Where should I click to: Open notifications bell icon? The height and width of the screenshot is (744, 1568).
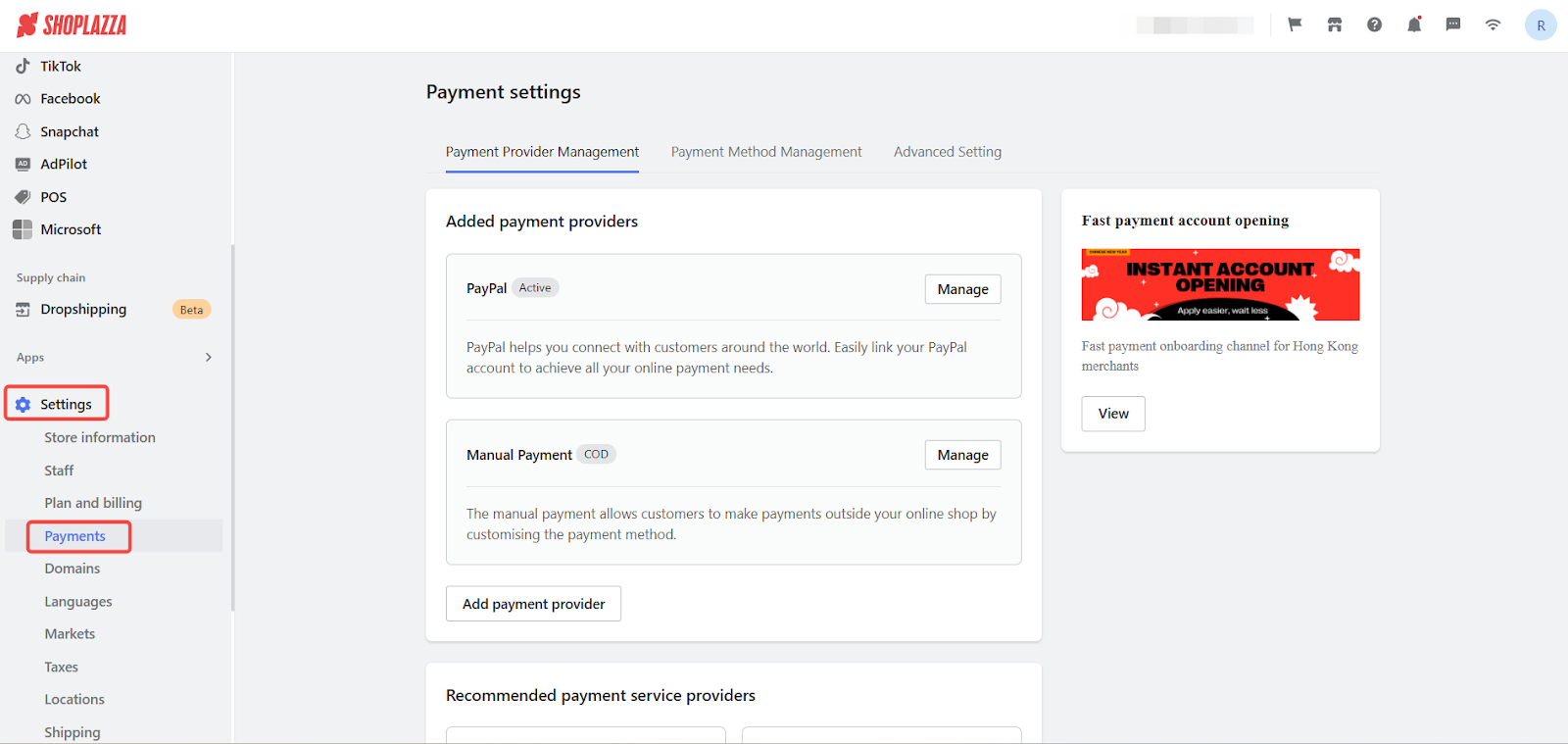click(x=1413, y=25)
